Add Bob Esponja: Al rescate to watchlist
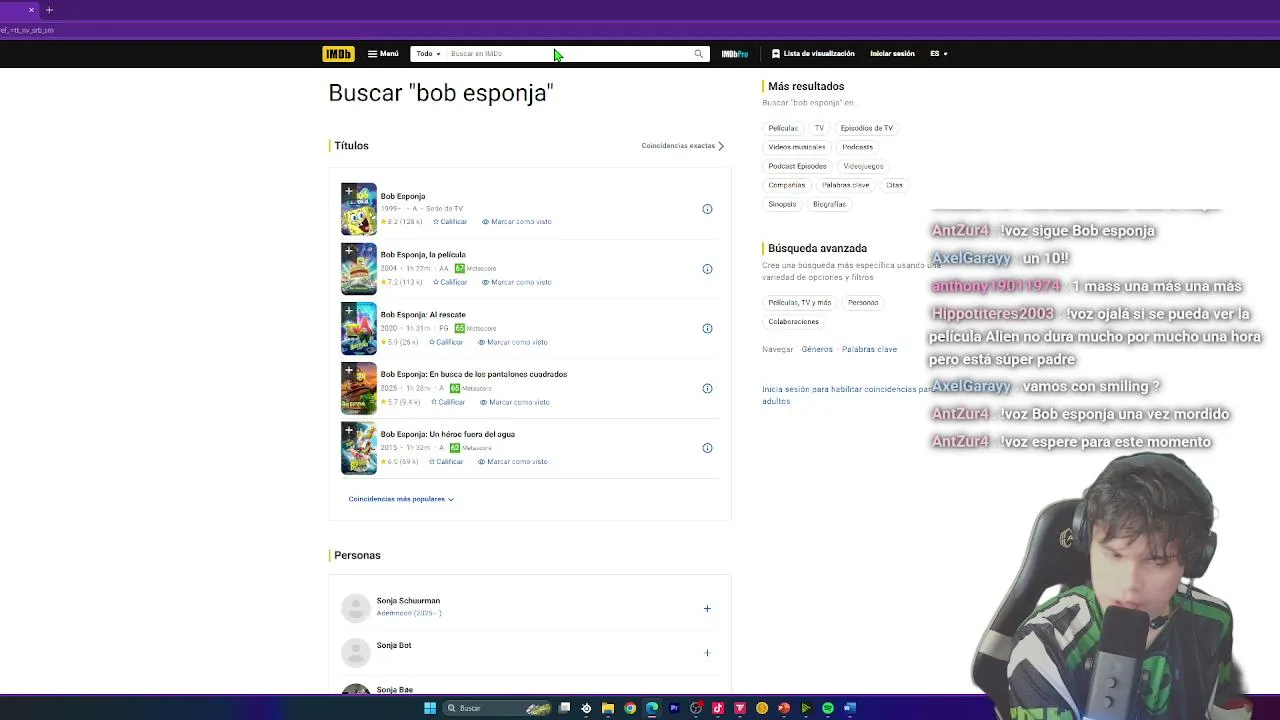Image resolution: width=1280 pixels, height=720 pixels. tap(349, 310)
